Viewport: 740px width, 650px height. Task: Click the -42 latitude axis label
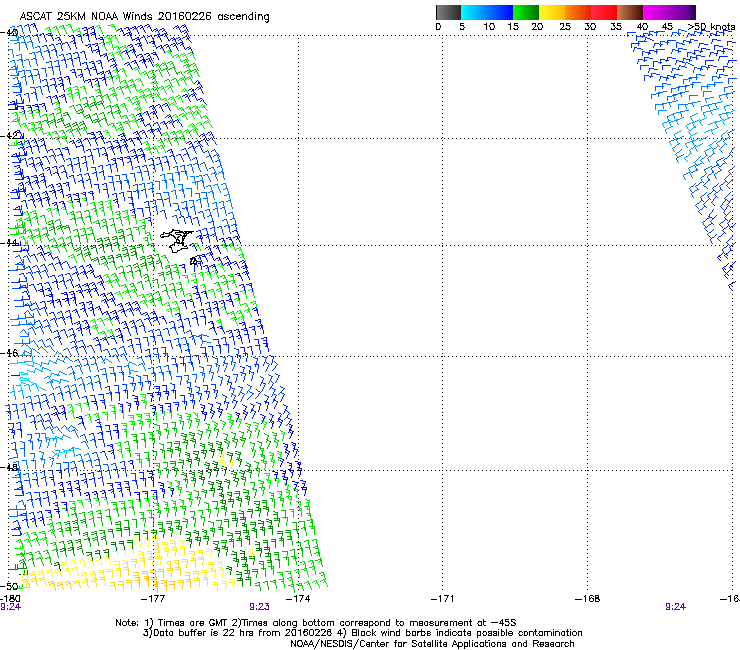coord(10,135)
